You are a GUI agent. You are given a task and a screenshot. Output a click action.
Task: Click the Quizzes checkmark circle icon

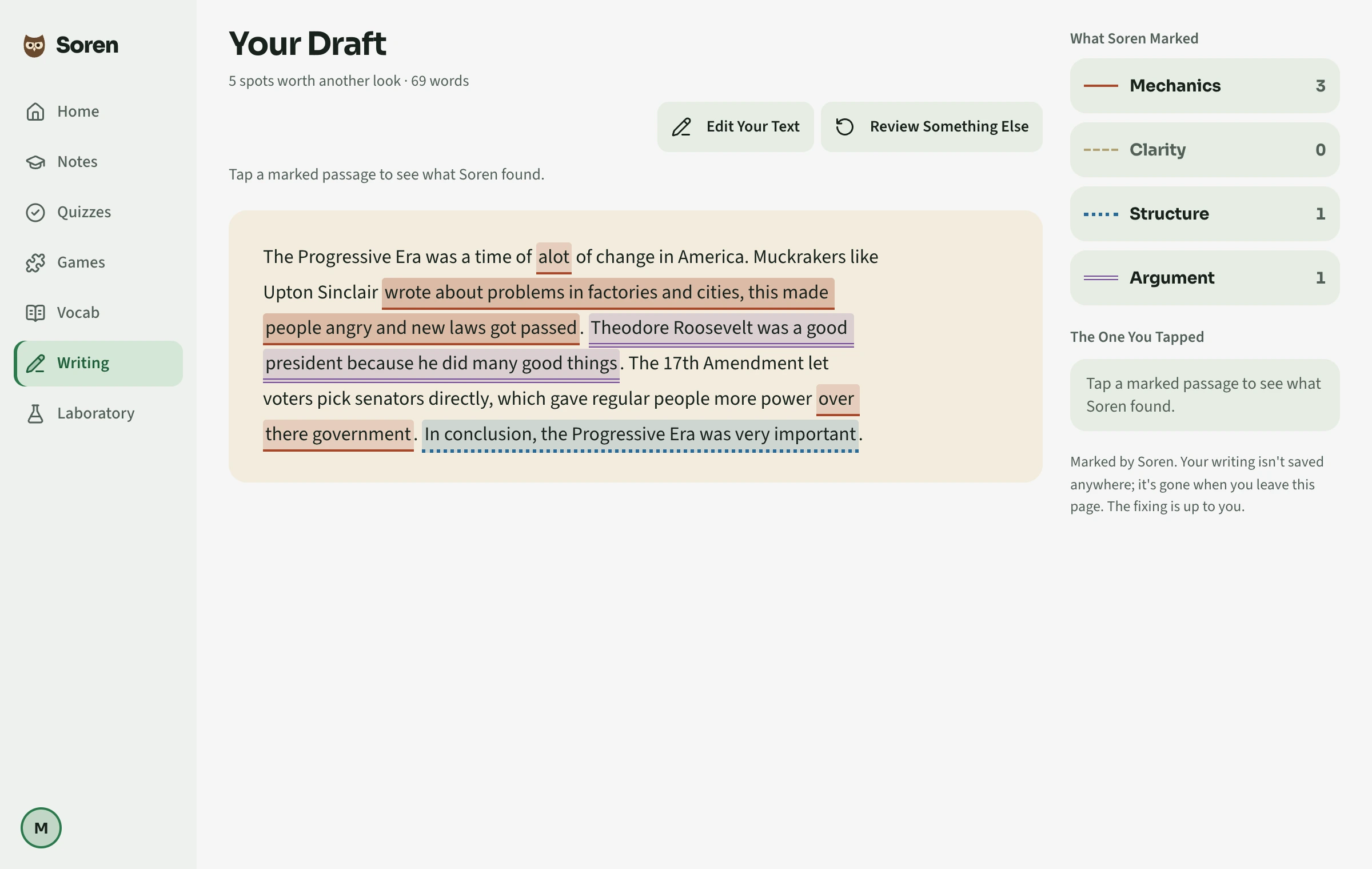click(x=35, y=212)
